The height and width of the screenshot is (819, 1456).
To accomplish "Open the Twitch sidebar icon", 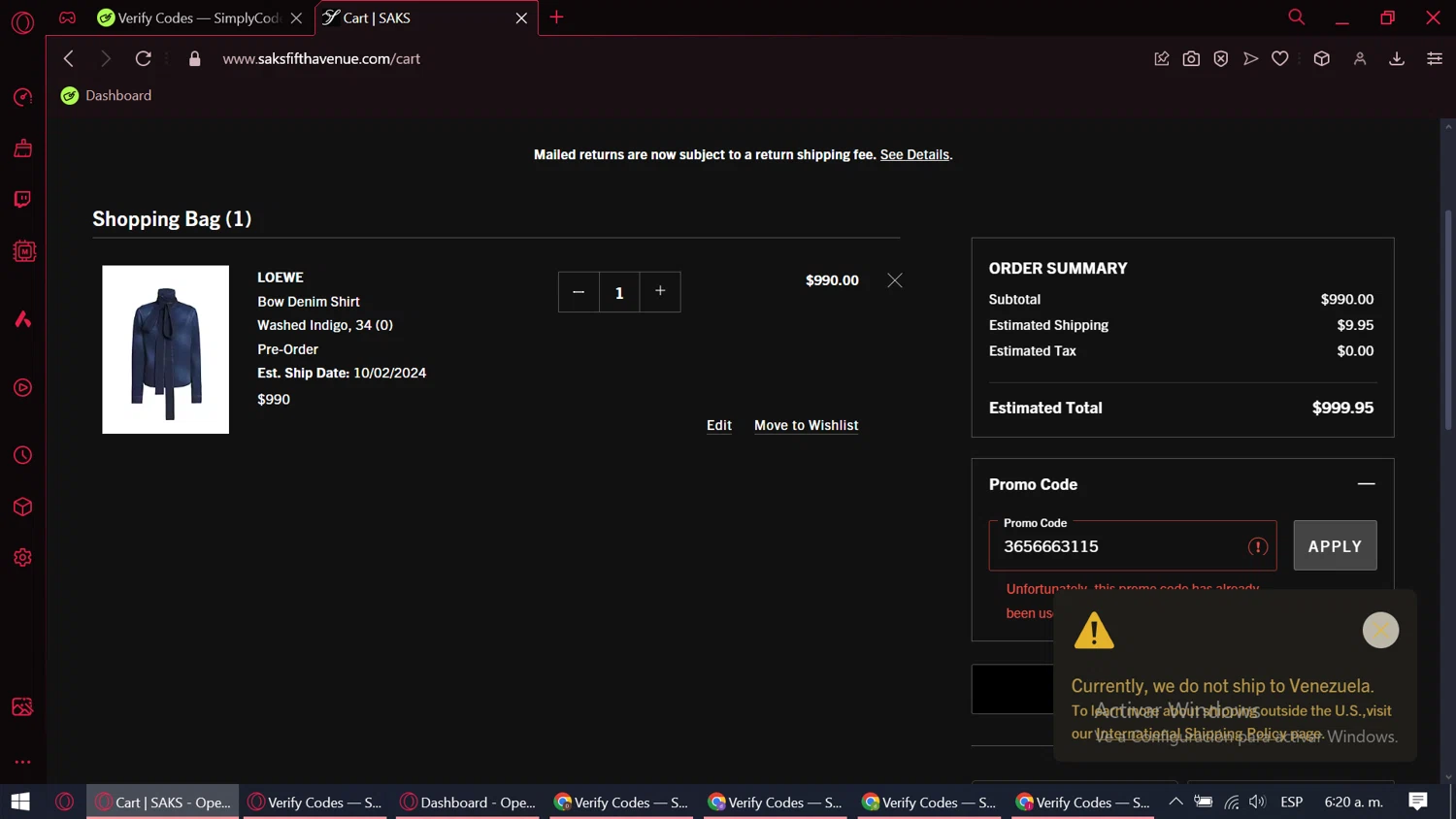I will 22,199.
